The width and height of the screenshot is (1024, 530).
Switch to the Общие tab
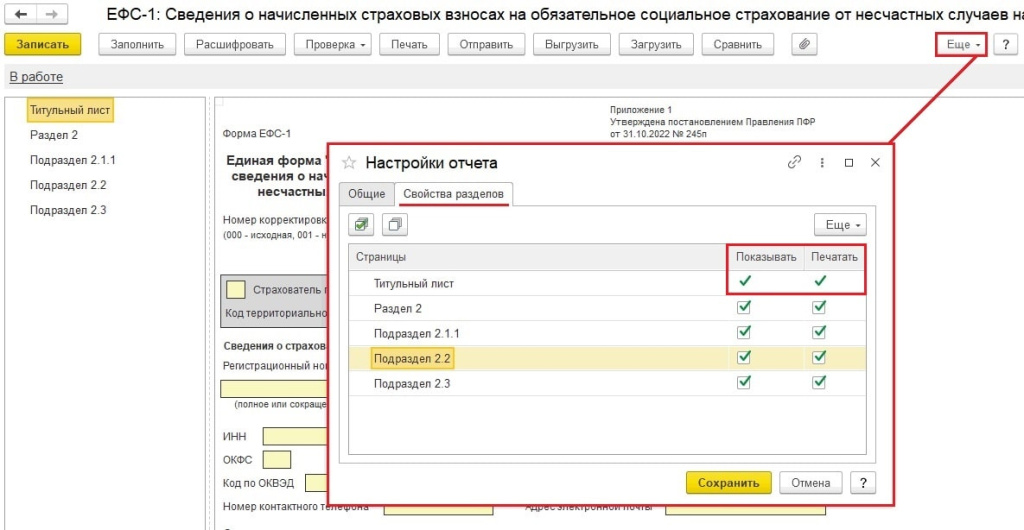(366, 193)
